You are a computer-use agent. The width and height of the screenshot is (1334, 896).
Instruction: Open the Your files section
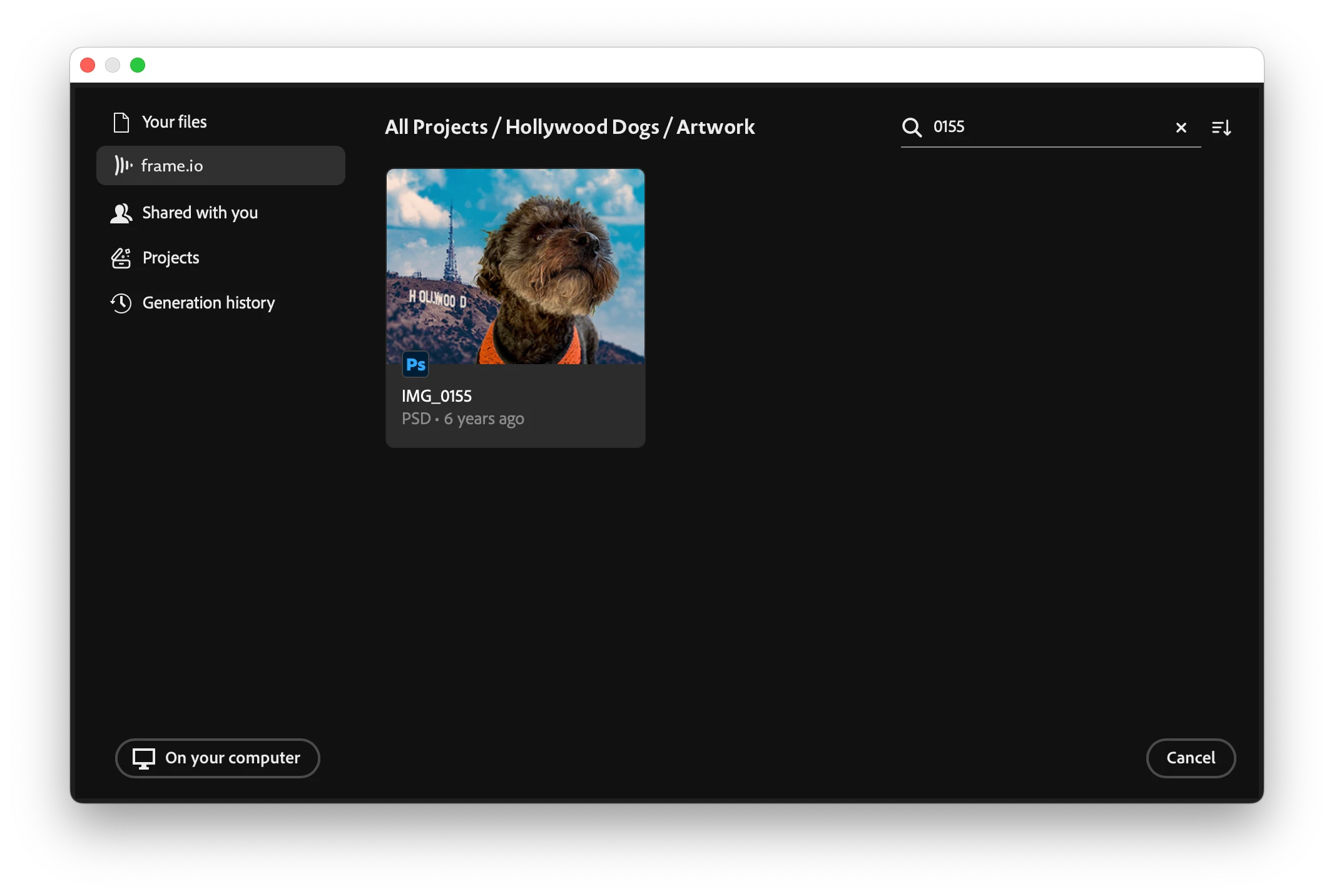point(174,122)
